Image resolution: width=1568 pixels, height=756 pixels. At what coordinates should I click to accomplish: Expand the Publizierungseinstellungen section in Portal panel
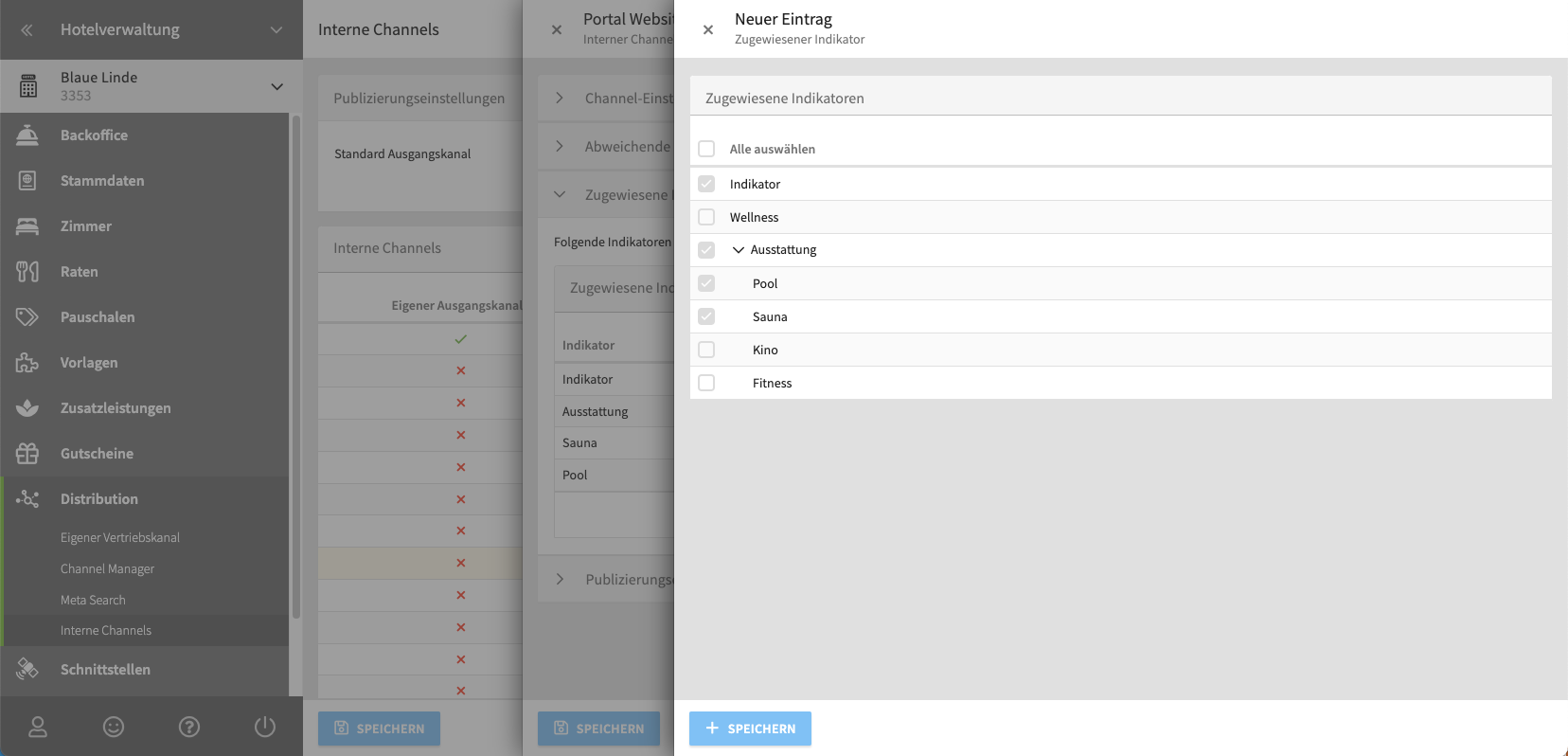tap(560, 579)
